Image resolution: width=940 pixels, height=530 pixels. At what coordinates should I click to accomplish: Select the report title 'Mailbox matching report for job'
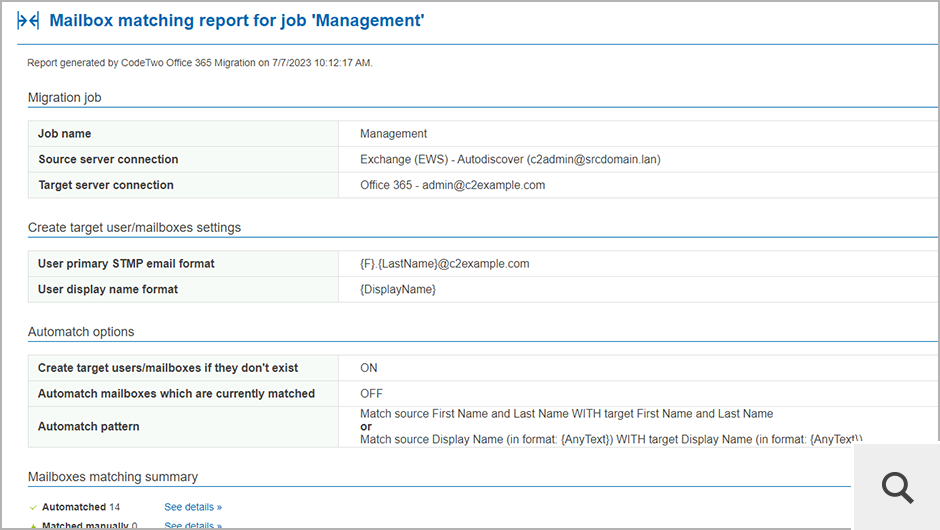pos(237,20)
